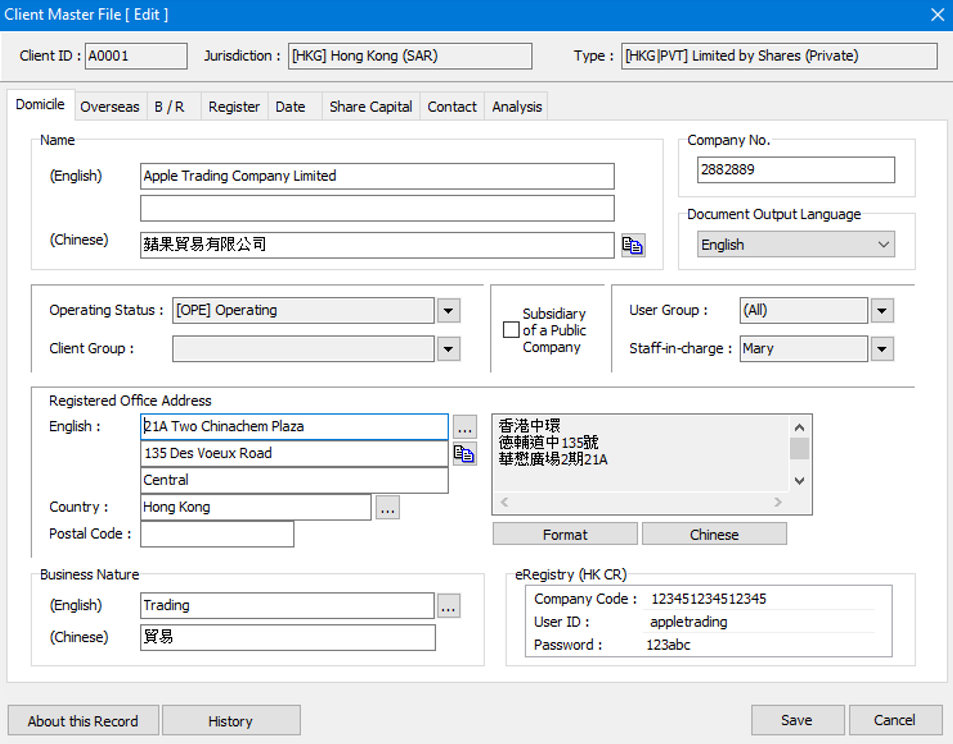Switch to the Share Capital tab
The image size is (953, 744).
click(370, 107)
